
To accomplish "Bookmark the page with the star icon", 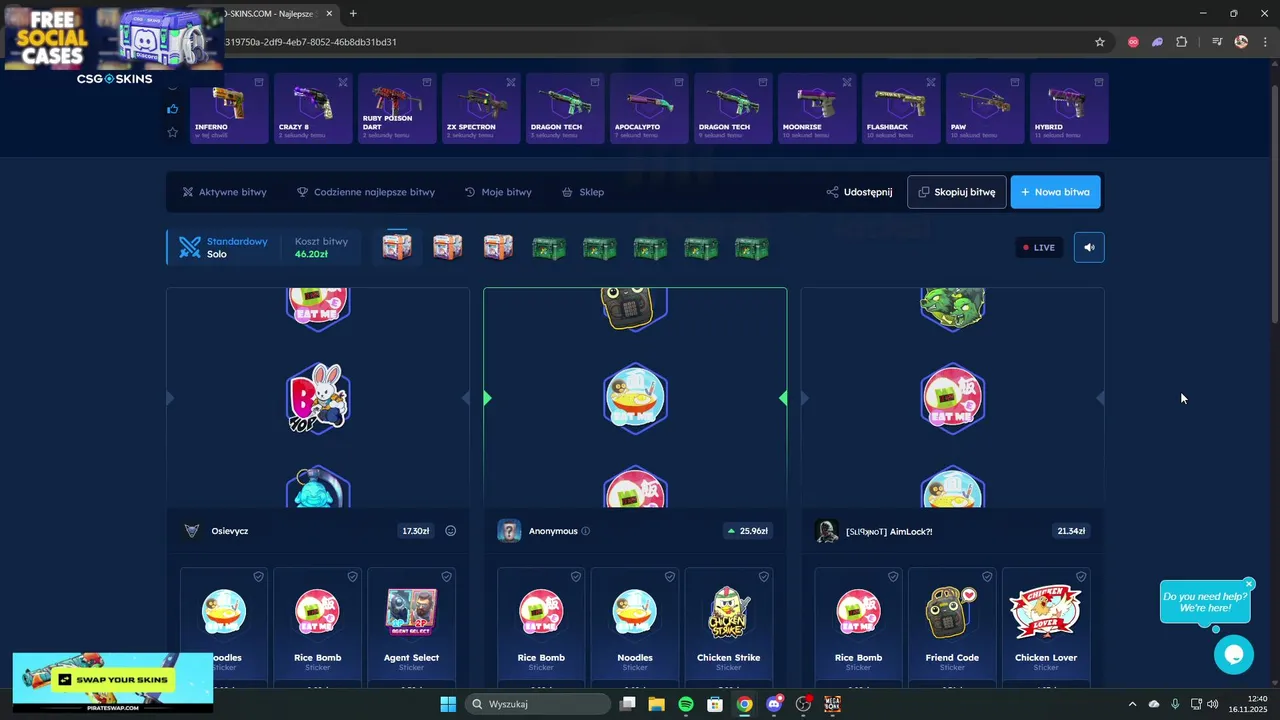I will (1100, 42).
